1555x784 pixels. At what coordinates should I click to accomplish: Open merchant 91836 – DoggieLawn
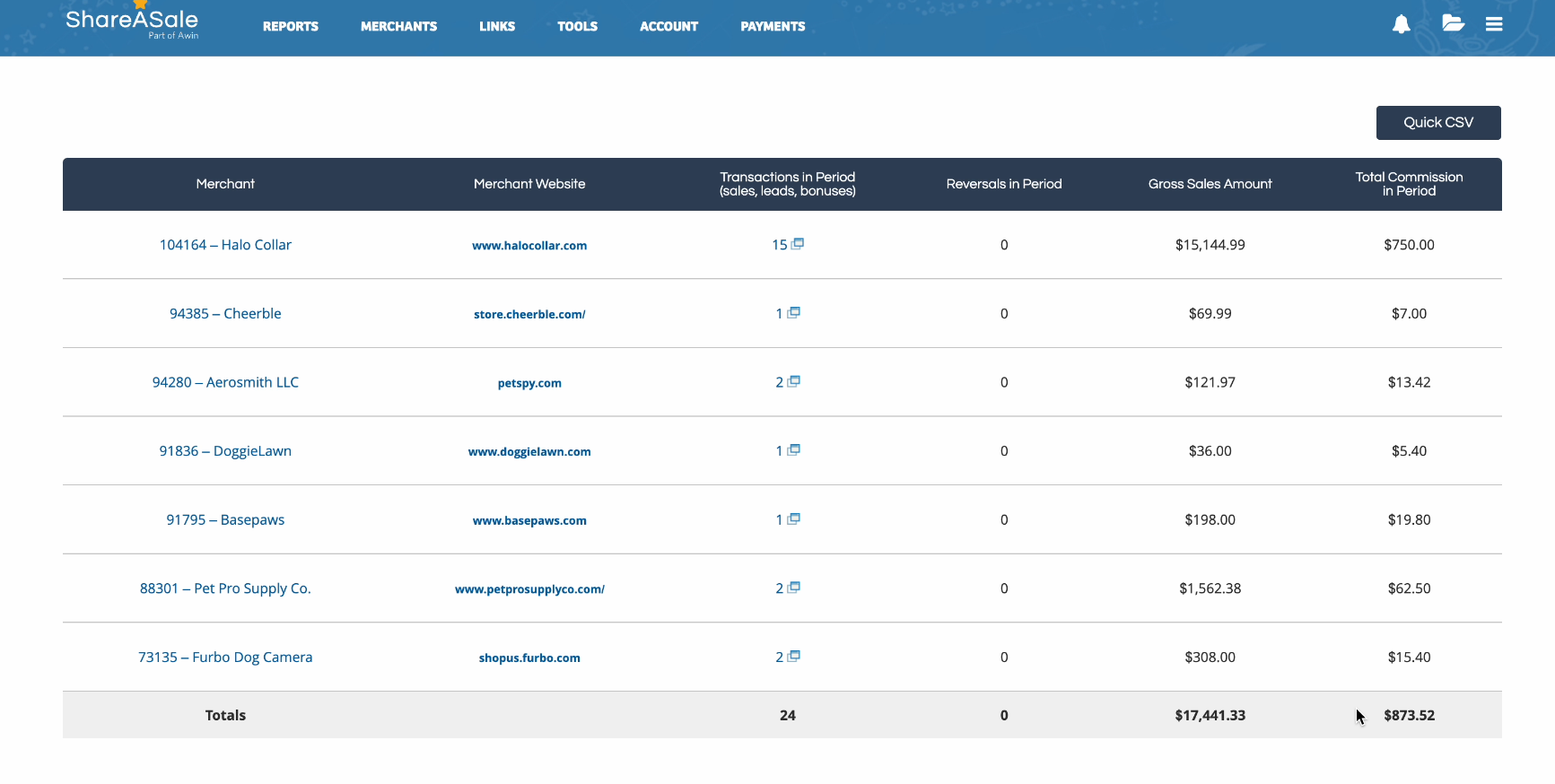point(225,451)
